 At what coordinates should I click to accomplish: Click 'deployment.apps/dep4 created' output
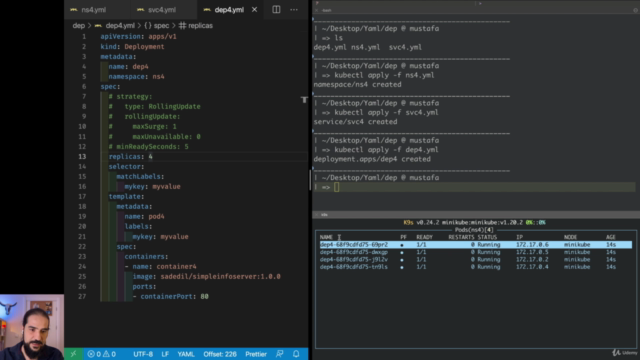(372, 159)
